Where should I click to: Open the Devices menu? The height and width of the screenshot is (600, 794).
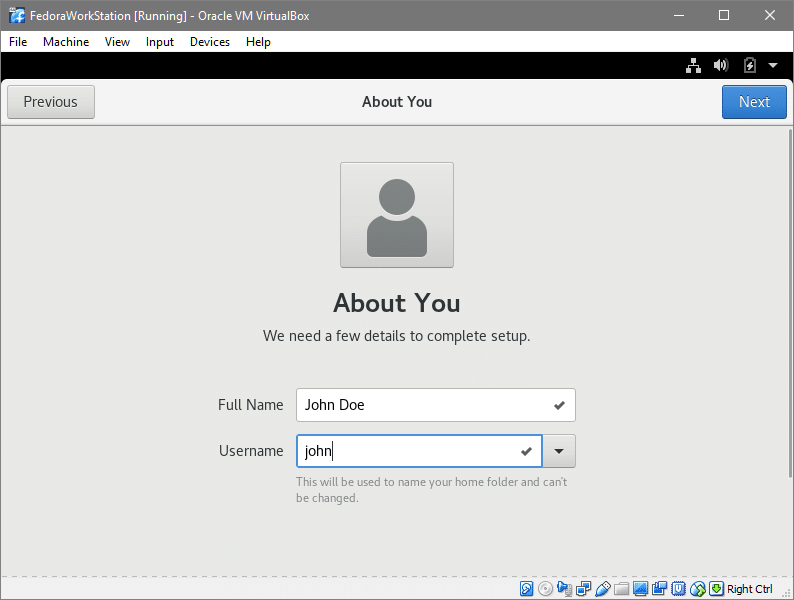pyautogui.click(x=209, y=42)
